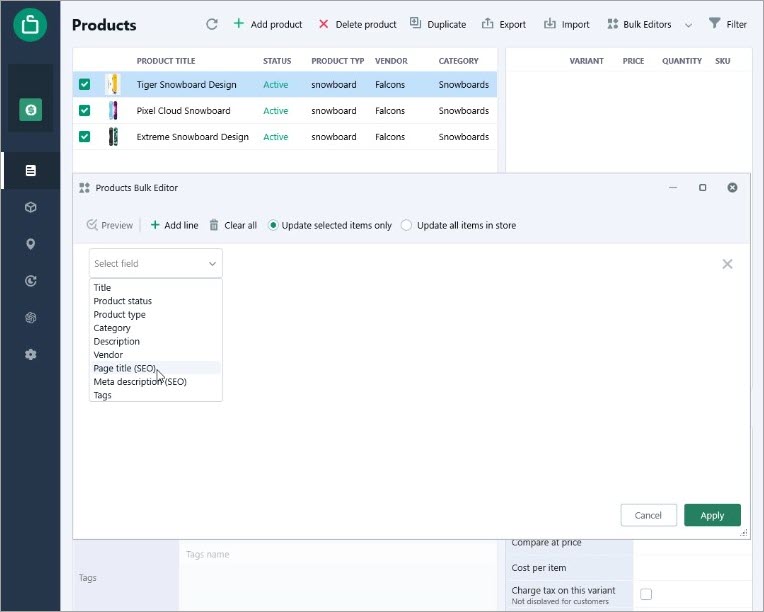Open the location pin sidebar icon
Image resolution: width=764 pixels, height=612 pixels.
31,244
